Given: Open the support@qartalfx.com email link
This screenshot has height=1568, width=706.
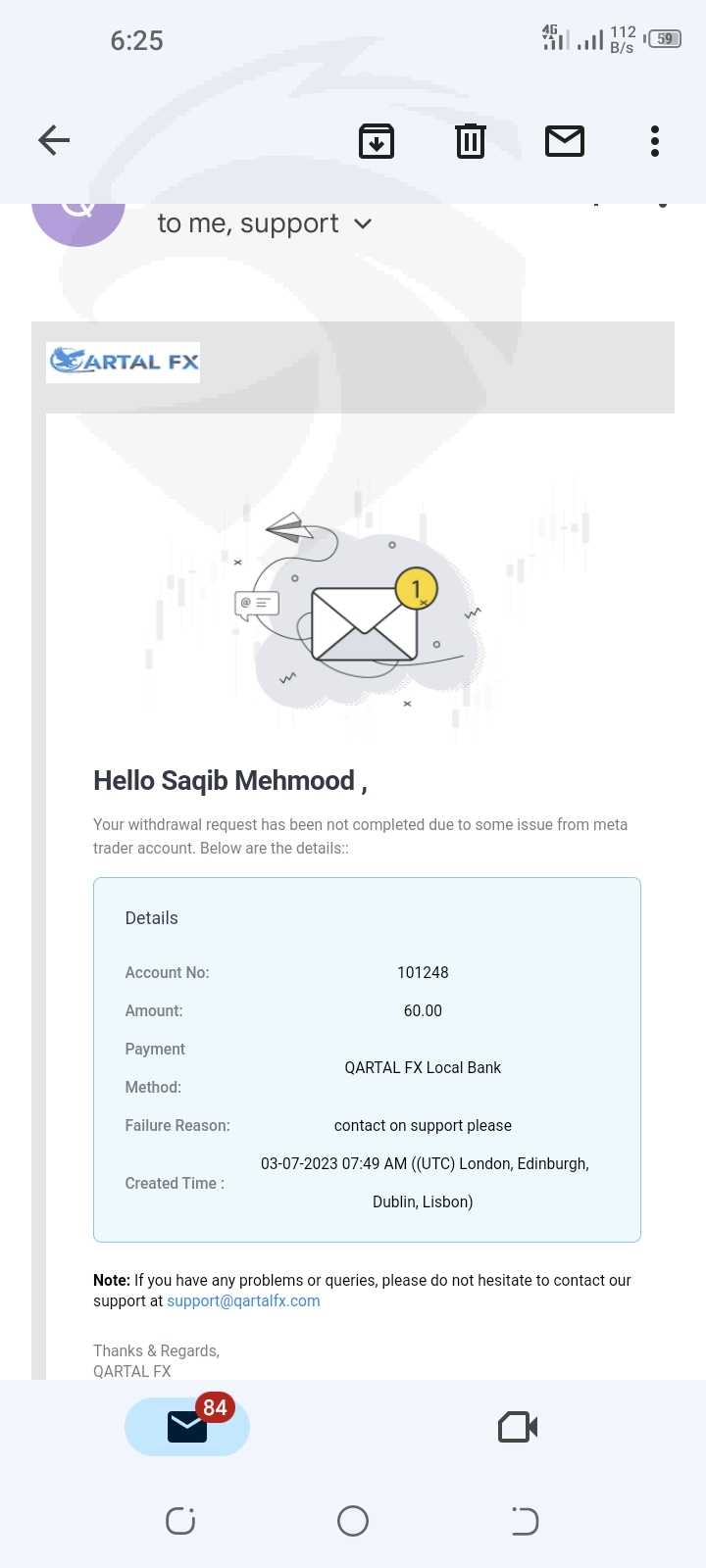Looking at the screenshot, I should pos(243,1301).
